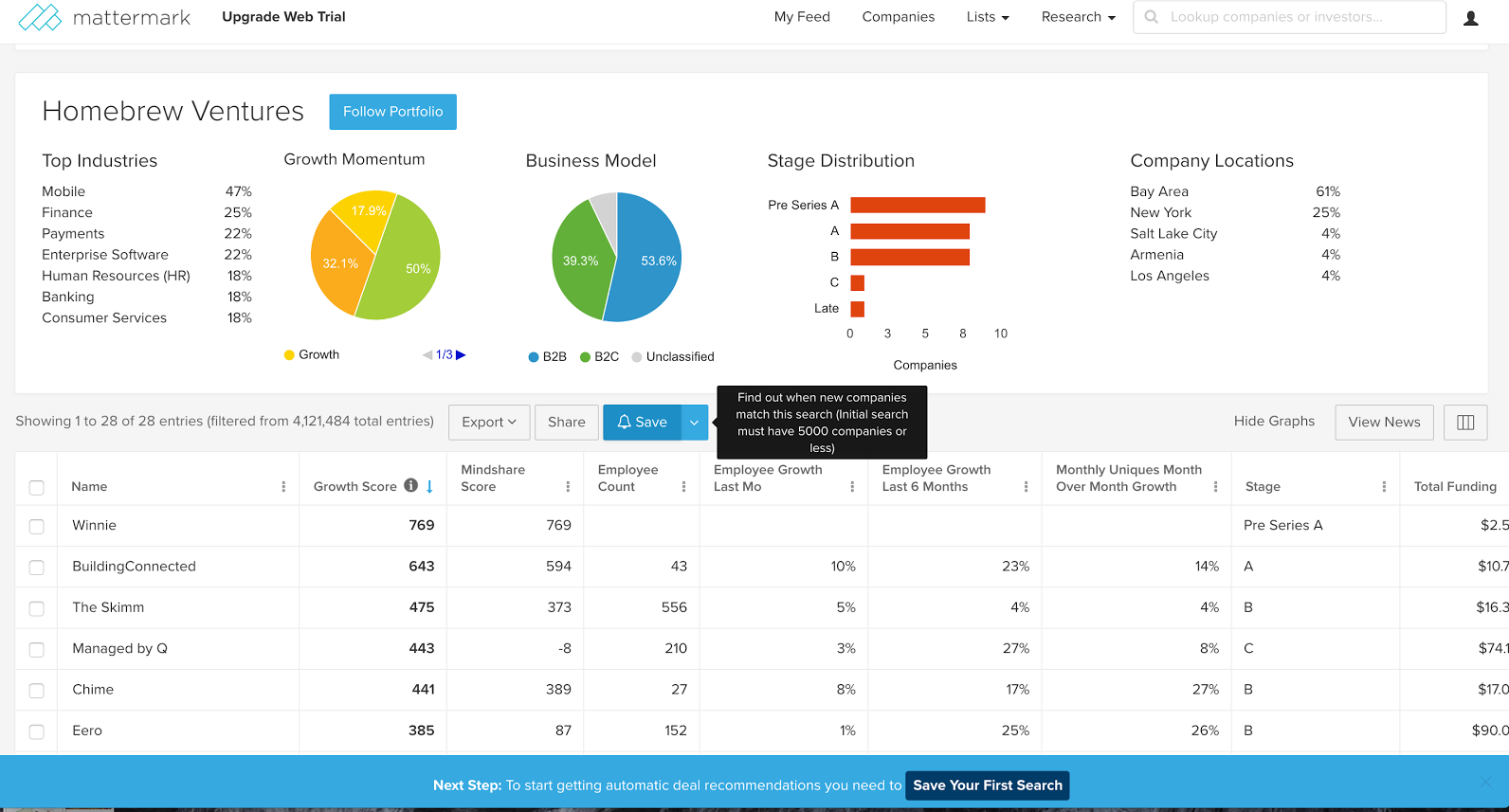Open the Save options dropdown arrow
Screen dimensions: 1509x812
(x=695, y=423)
